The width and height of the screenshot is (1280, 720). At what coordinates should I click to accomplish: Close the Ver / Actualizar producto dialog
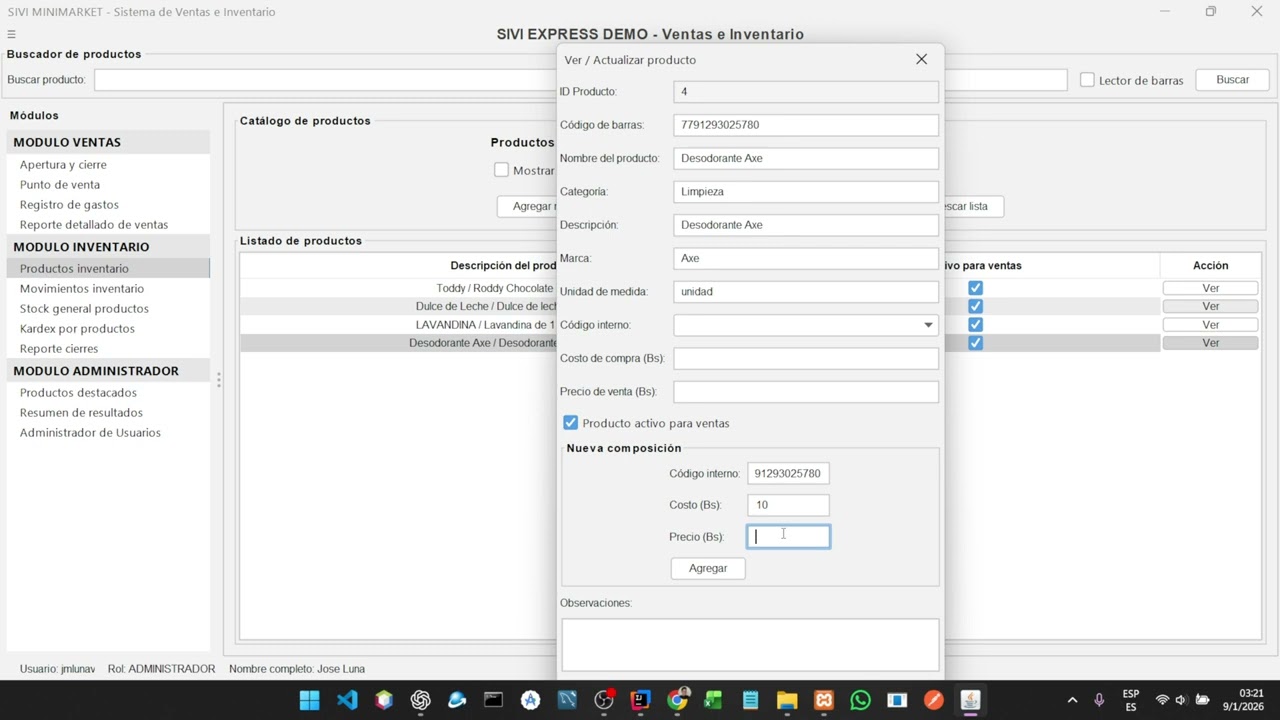point(921,60)
